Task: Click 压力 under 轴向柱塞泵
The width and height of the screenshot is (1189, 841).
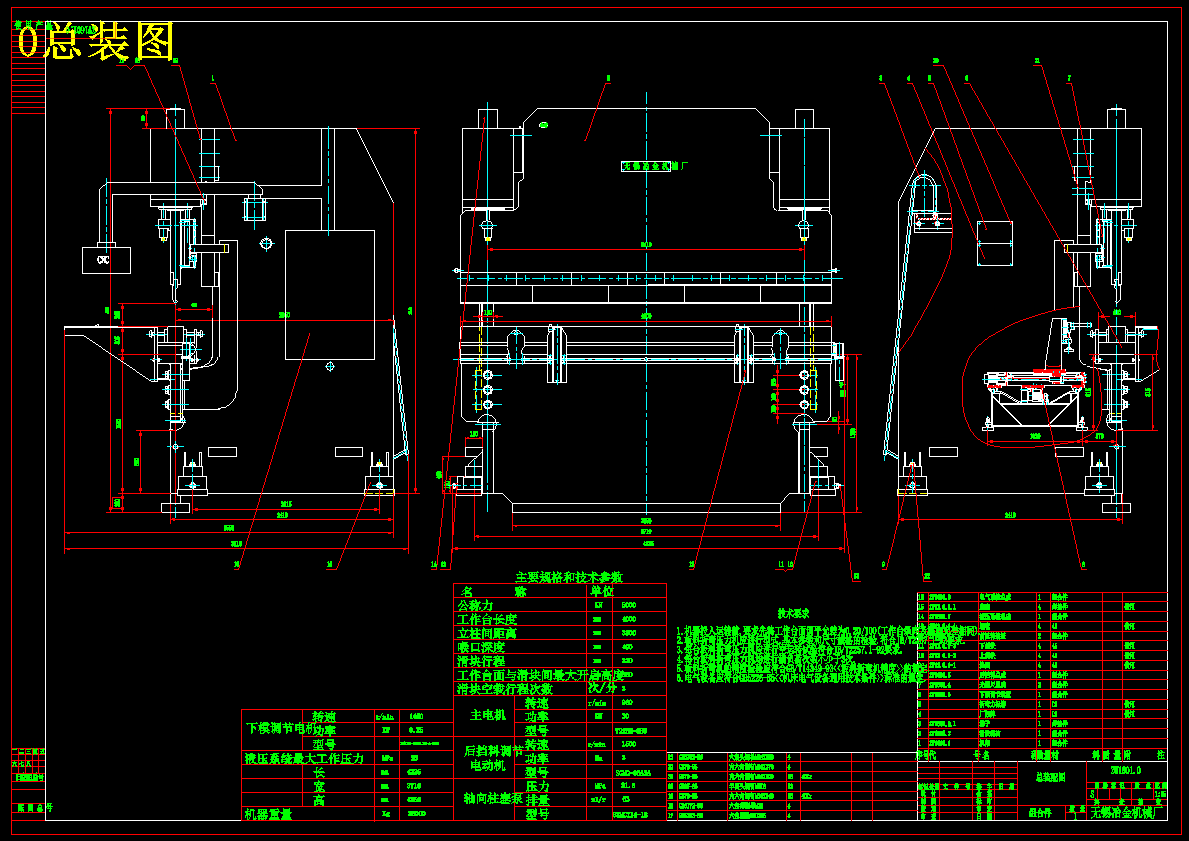Action: 536,786
